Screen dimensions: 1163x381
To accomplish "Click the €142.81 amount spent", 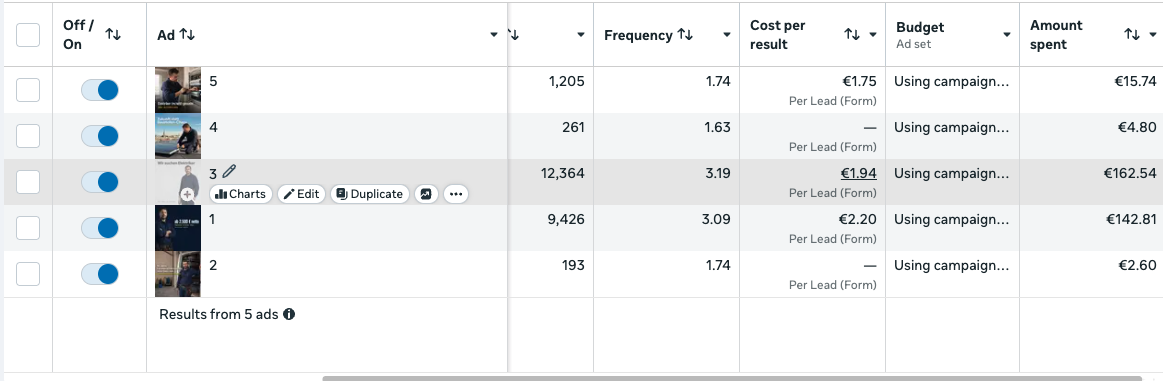I will pyautogui.click(x=1131, y=219).
